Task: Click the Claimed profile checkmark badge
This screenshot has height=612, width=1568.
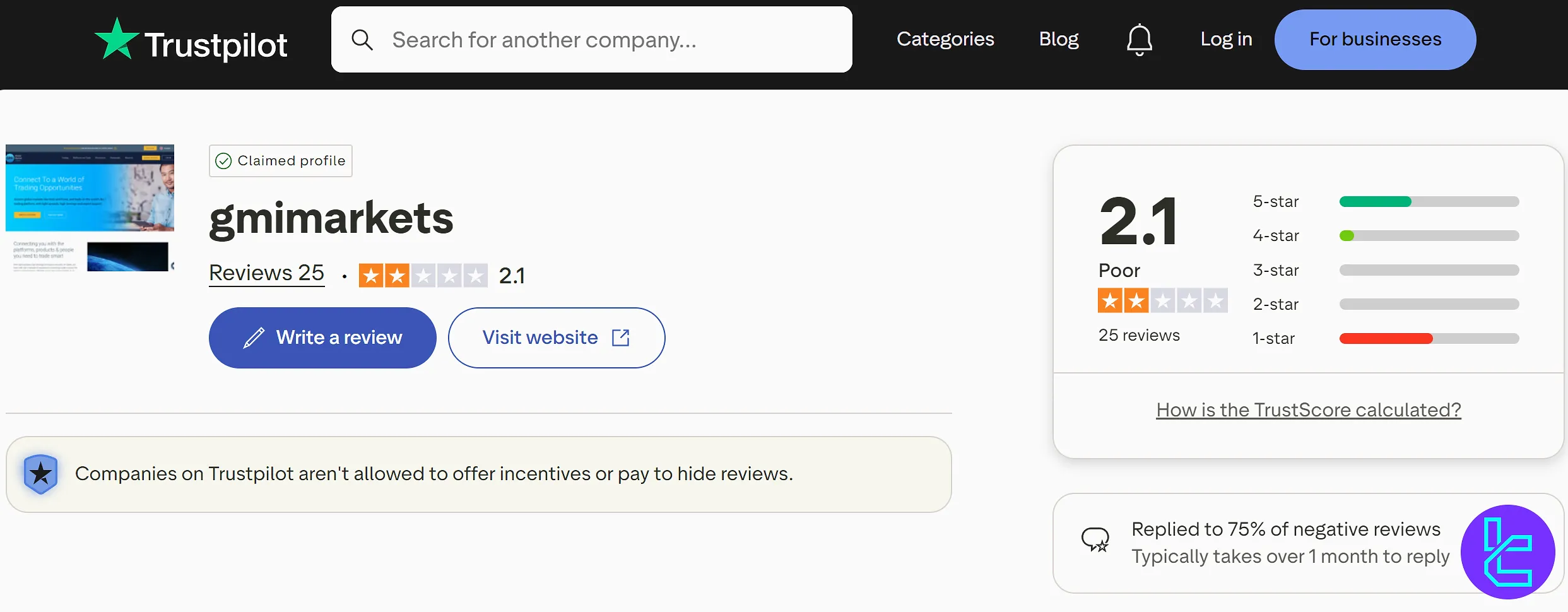Action: click(x=224, y=162)
